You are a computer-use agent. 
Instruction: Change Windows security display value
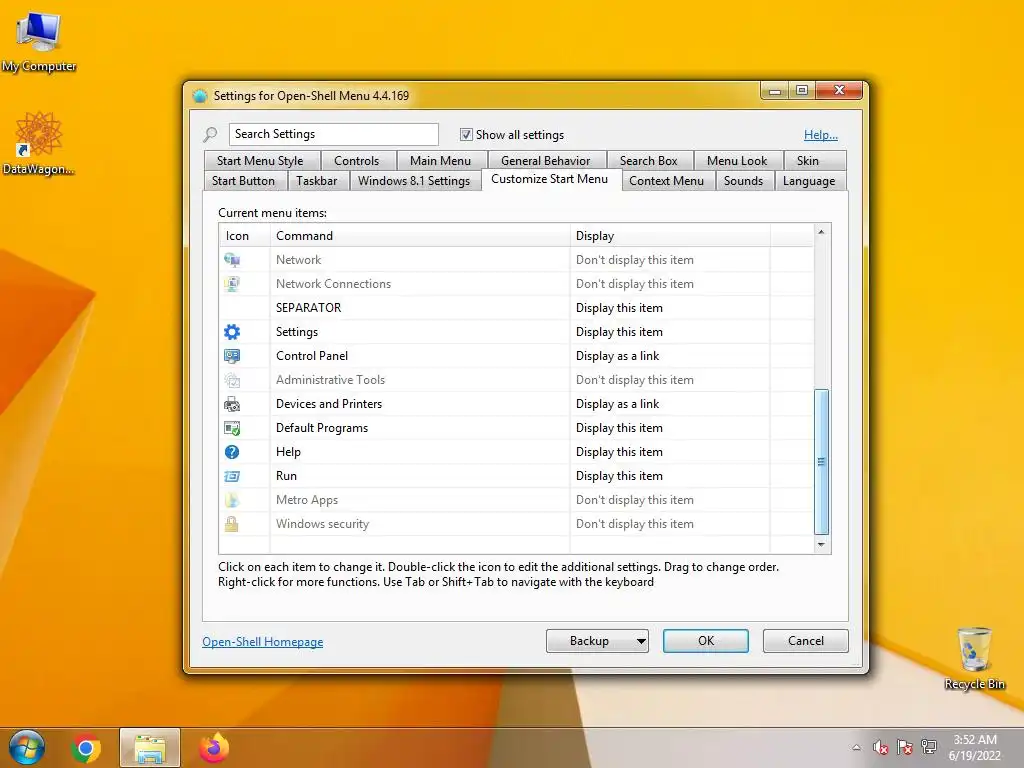click(x=634, y=524)
